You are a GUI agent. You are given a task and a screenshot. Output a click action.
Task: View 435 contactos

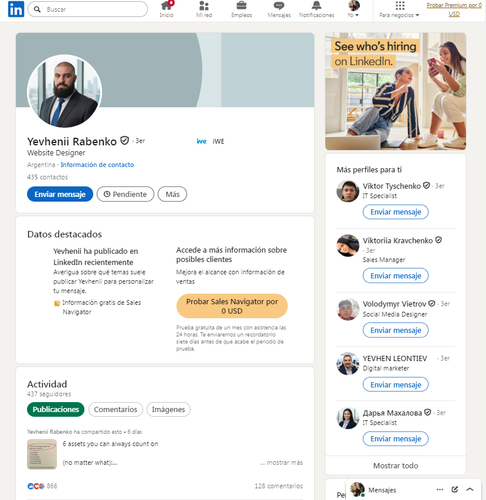[47, 177]
